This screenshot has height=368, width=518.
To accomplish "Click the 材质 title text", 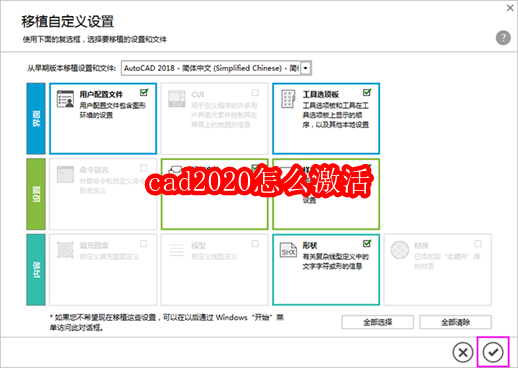I will tap(421, 246).
